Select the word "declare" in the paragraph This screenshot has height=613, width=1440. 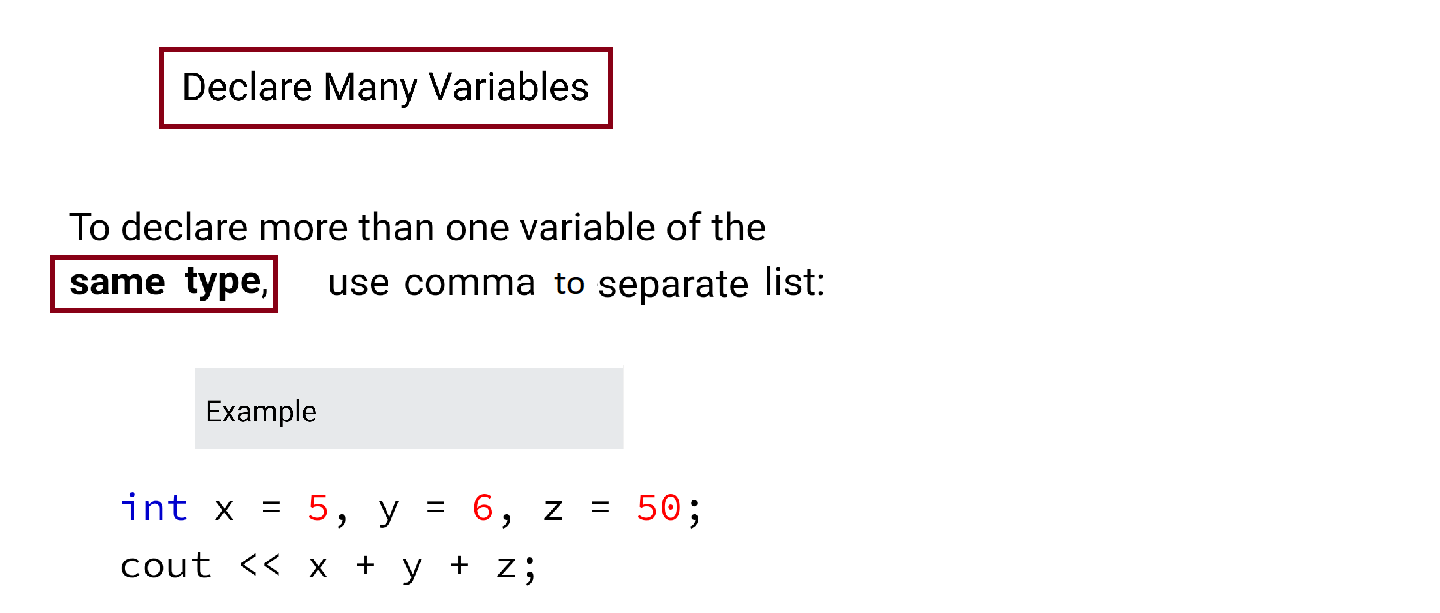point(185,228)
